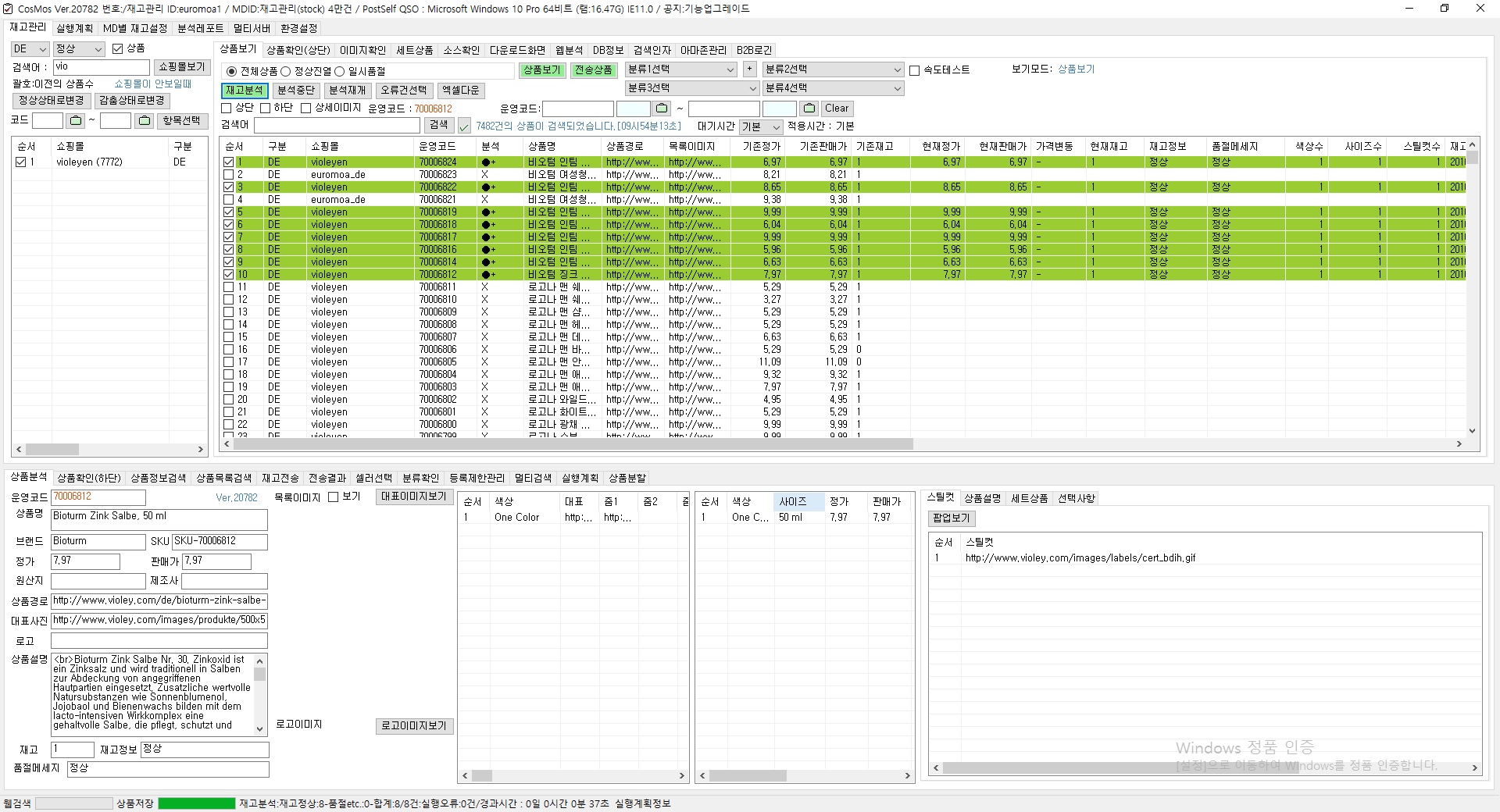
Task: Open the 분석레포트 menu tab
Action: (x=200, y=28)
